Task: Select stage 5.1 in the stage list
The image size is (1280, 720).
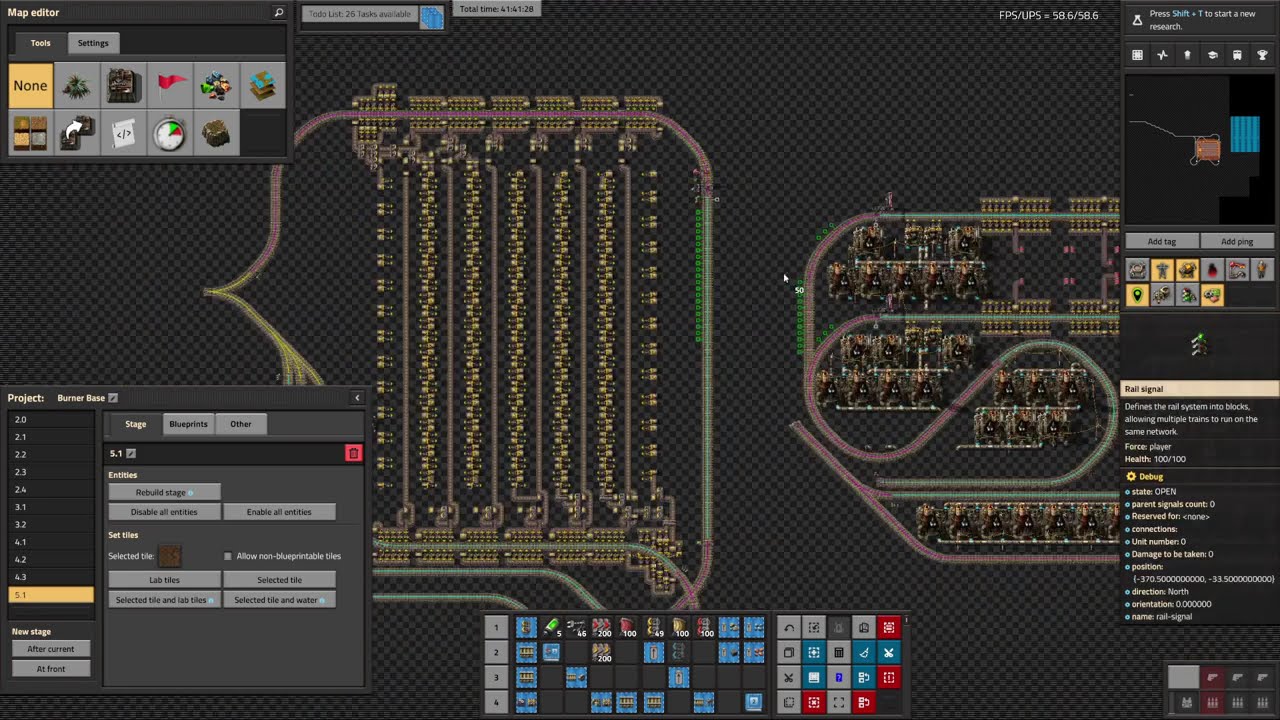Action: coord(51,595)
